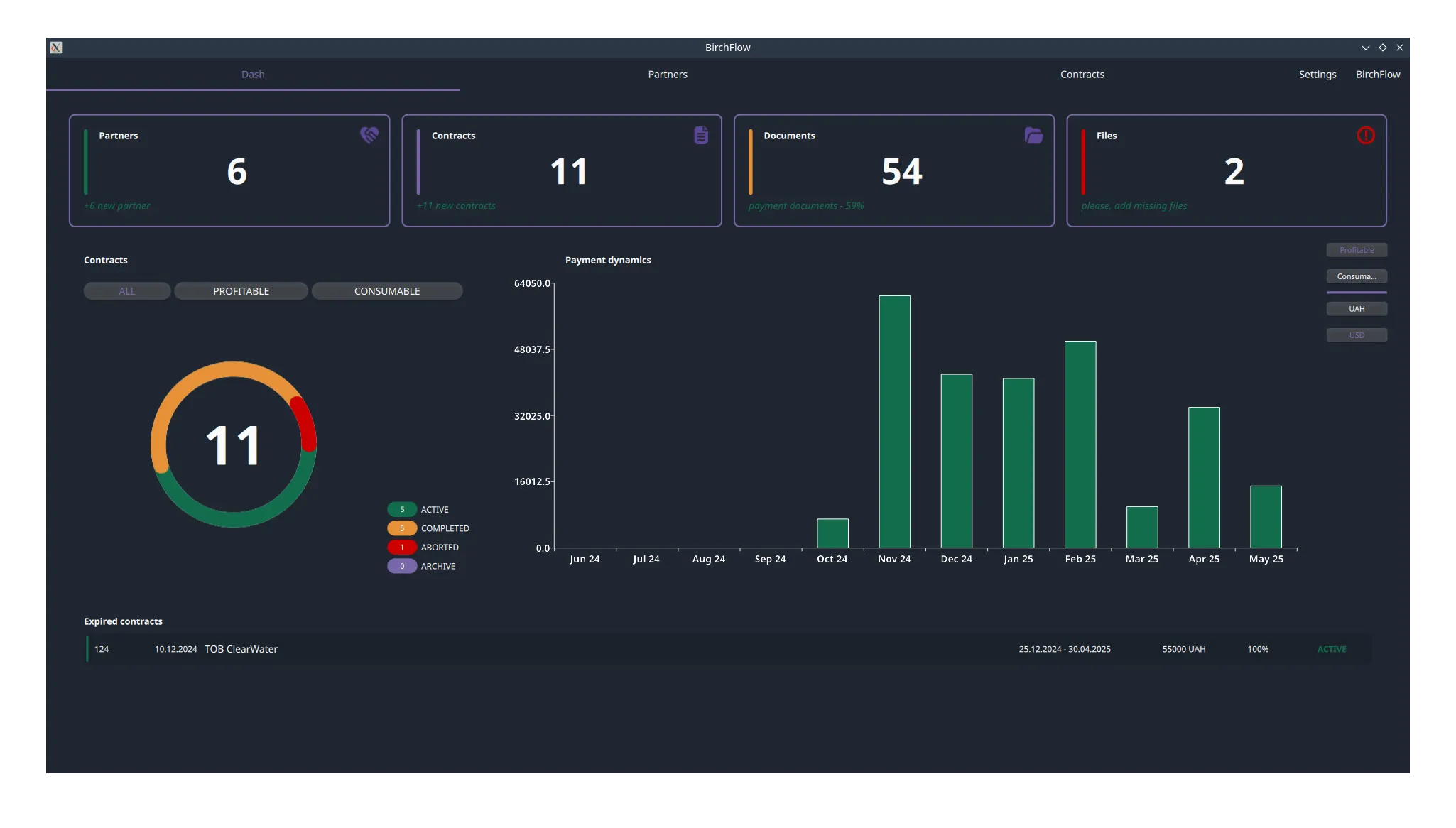Screen dimensions: 1456x828
Task: Click the '+6 new partner' text
Action: pyautogui.click(x=117, y=206)
